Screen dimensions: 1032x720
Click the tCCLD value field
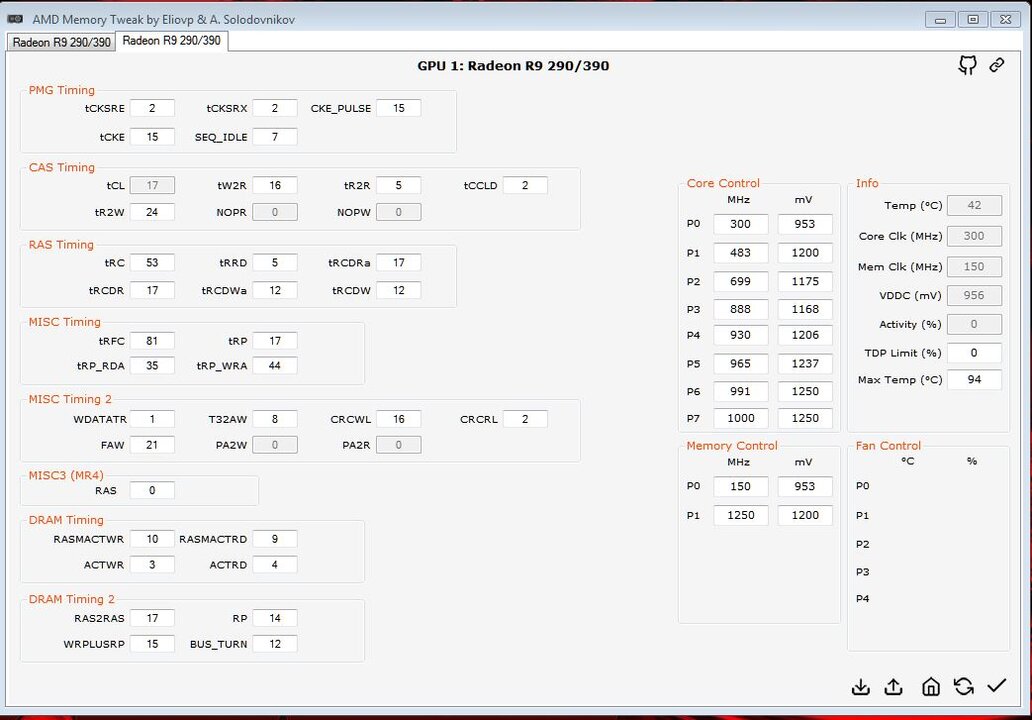coord(525,186)
